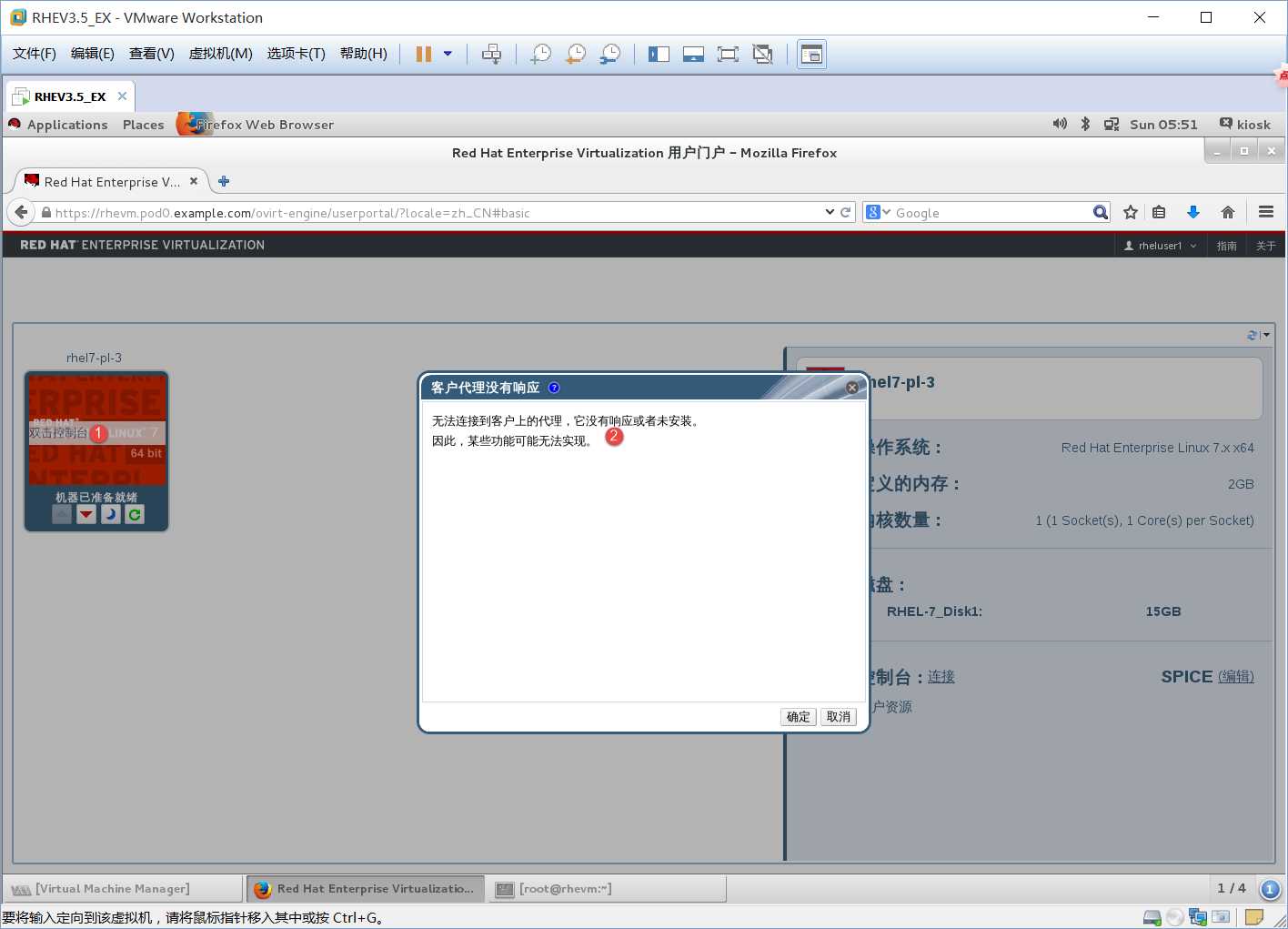
Task: Open the rheluser1 user dropdown
Action: [1161, 246]
